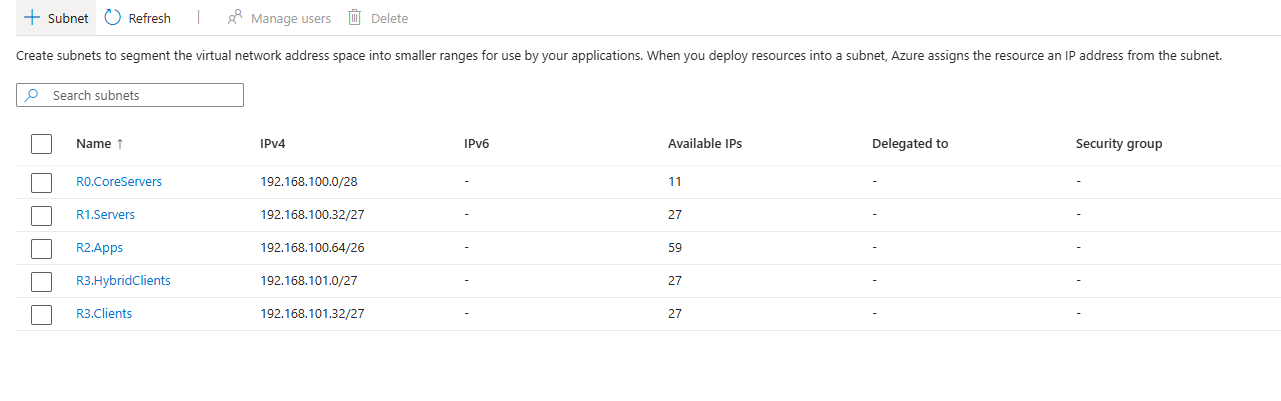Click the Search subnets input field
Screen dimensions: 1281x401
click(x=140, y=95)
